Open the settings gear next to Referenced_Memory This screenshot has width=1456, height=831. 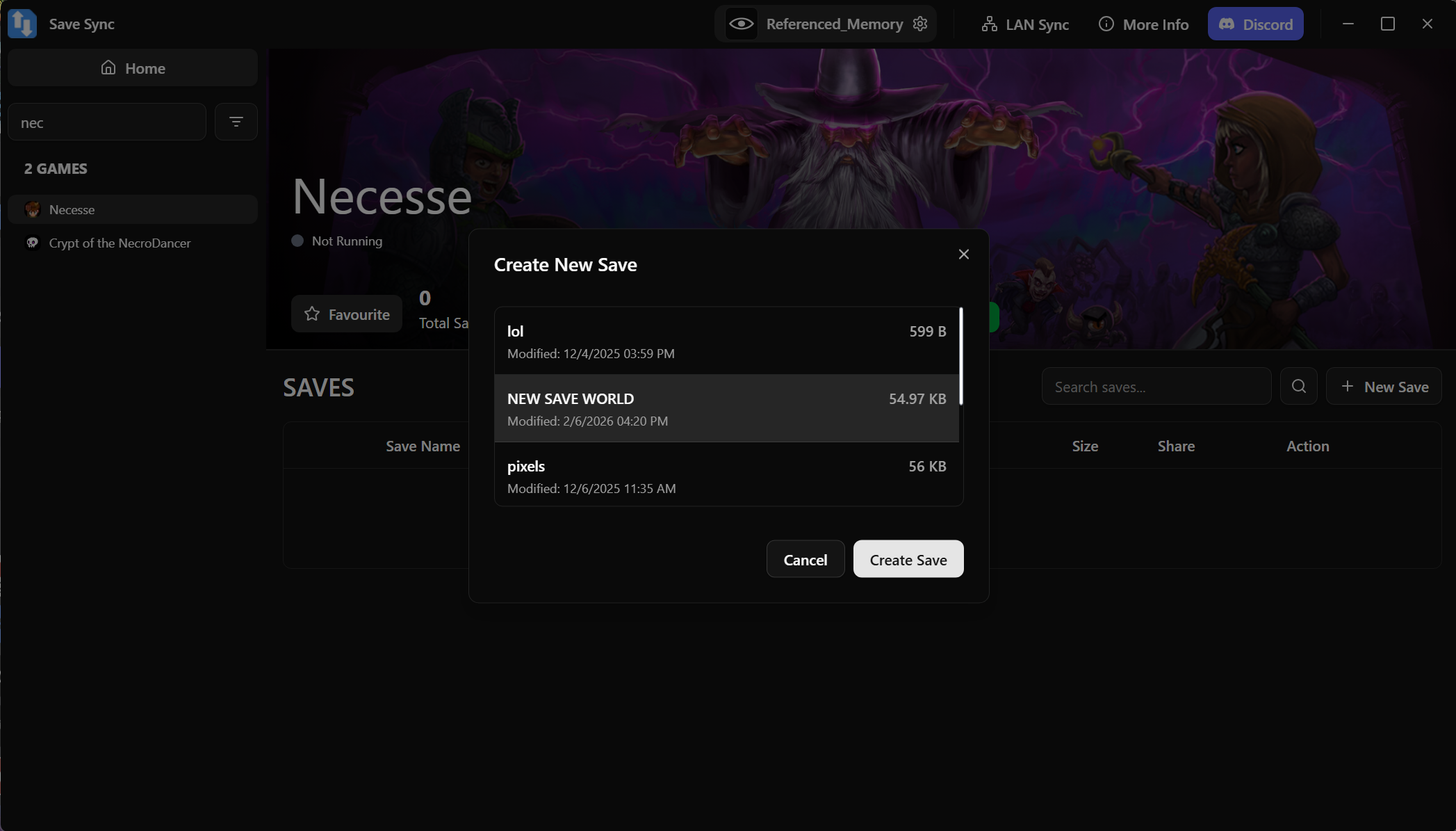920,24
